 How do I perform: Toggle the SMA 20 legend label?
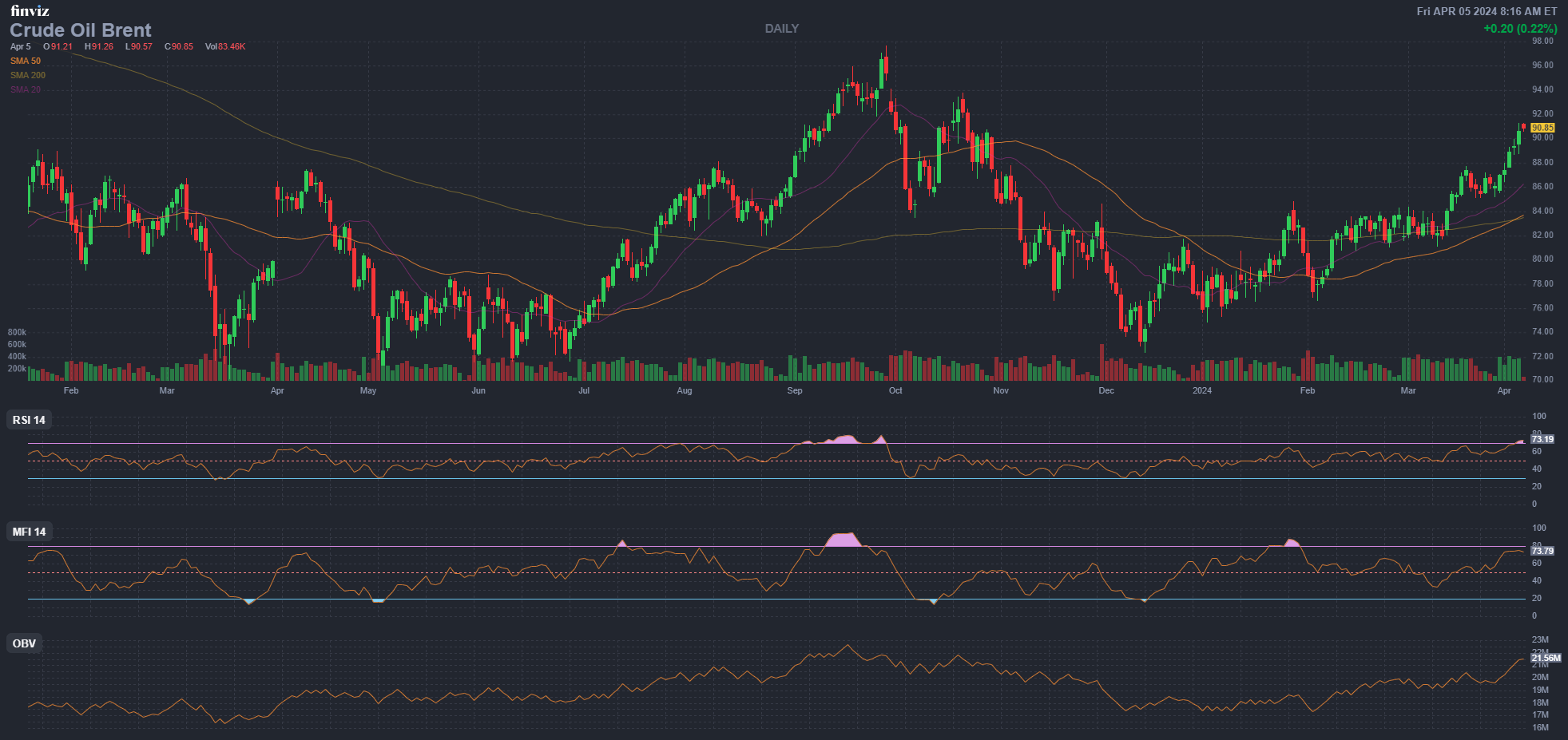pos(26,89)
